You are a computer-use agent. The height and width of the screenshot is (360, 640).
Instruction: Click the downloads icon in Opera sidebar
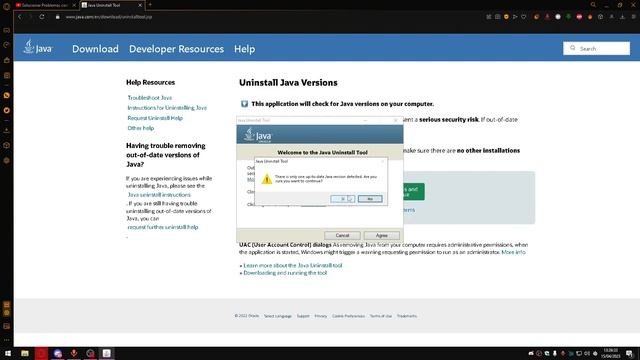pos(7,131)
